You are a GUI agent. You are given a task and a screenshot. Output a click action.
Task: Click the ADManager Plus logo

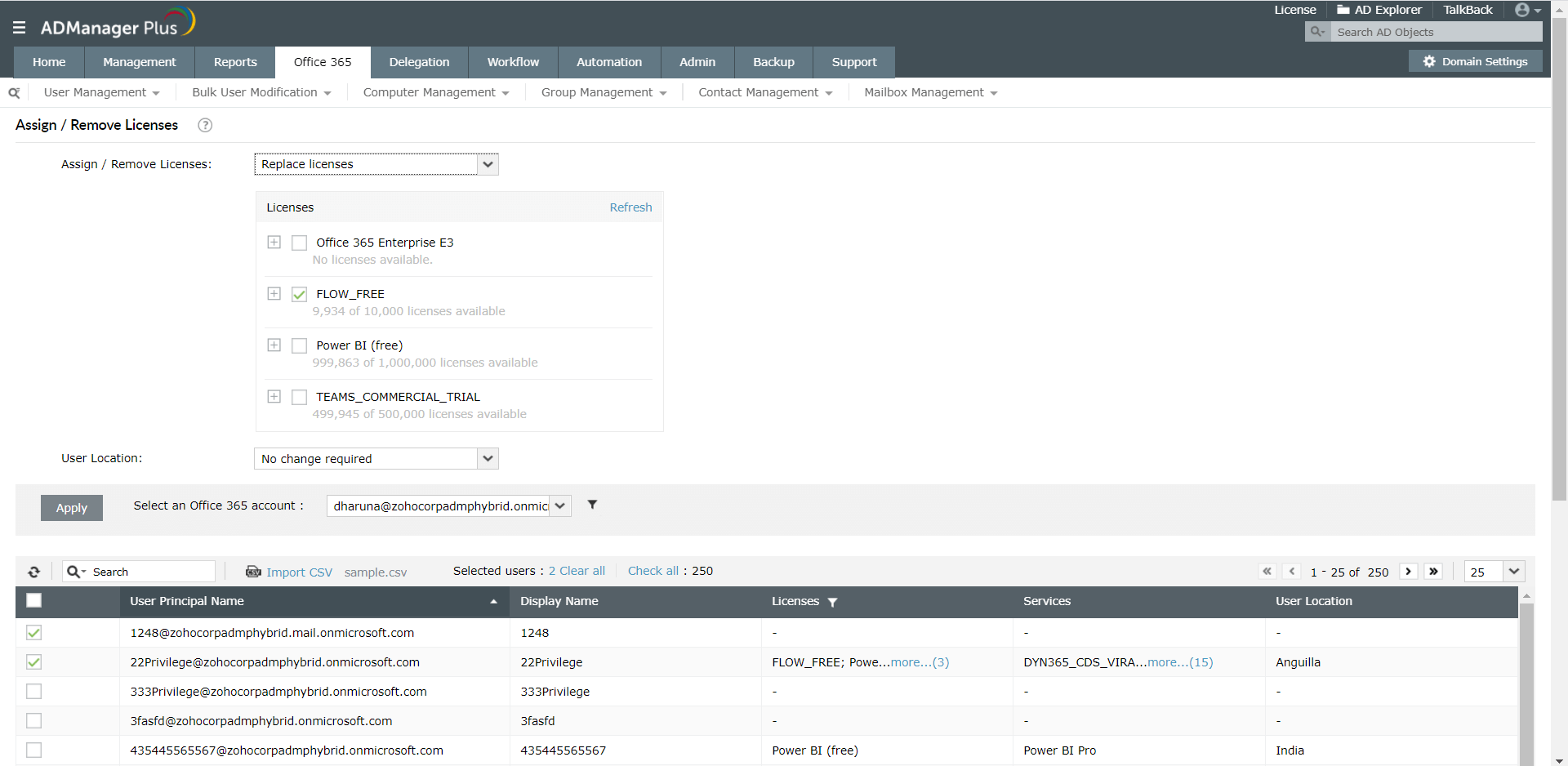(118, 23)
